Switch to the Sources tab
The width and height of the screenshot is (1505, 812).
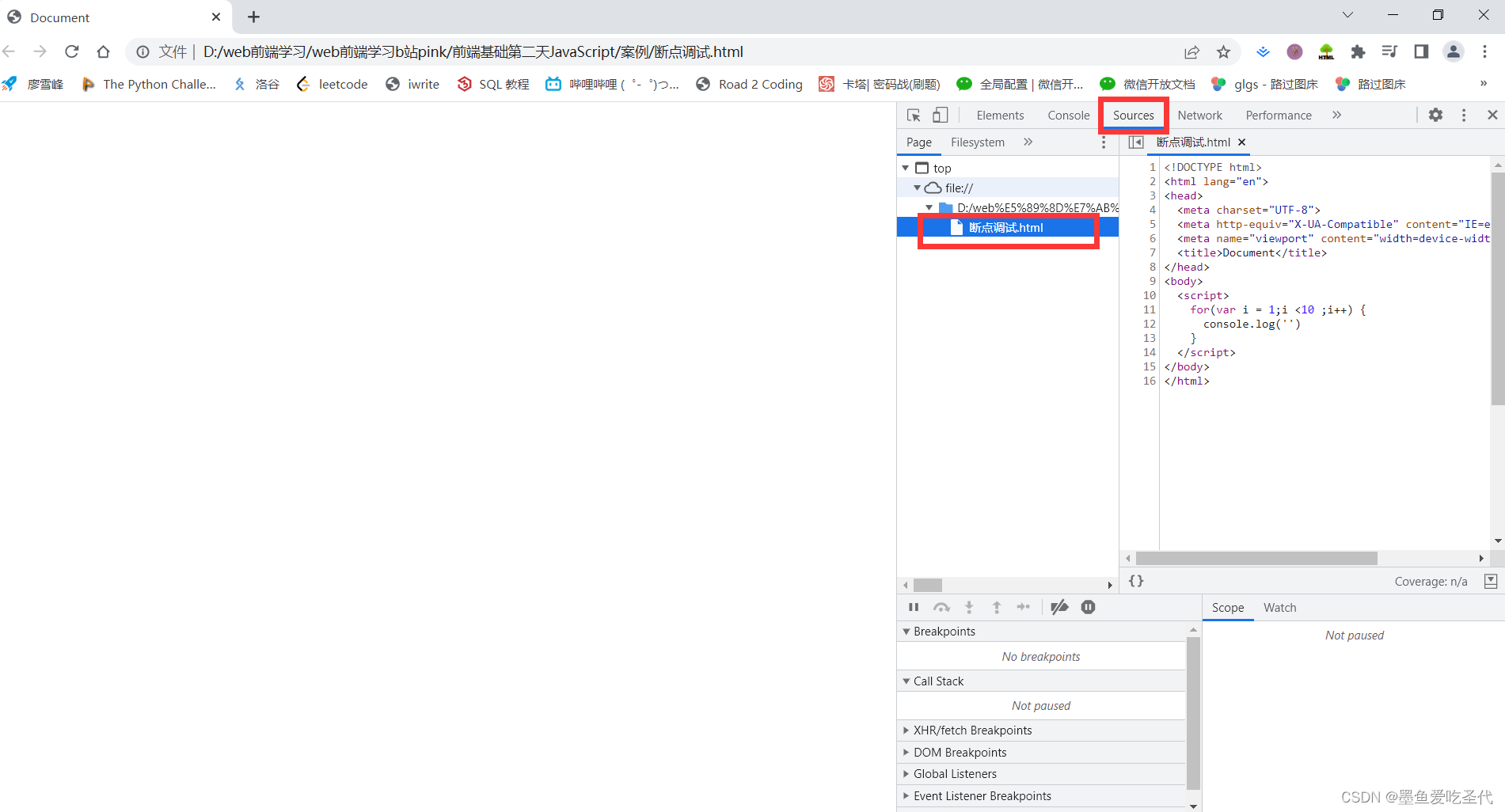point(1133,116)
